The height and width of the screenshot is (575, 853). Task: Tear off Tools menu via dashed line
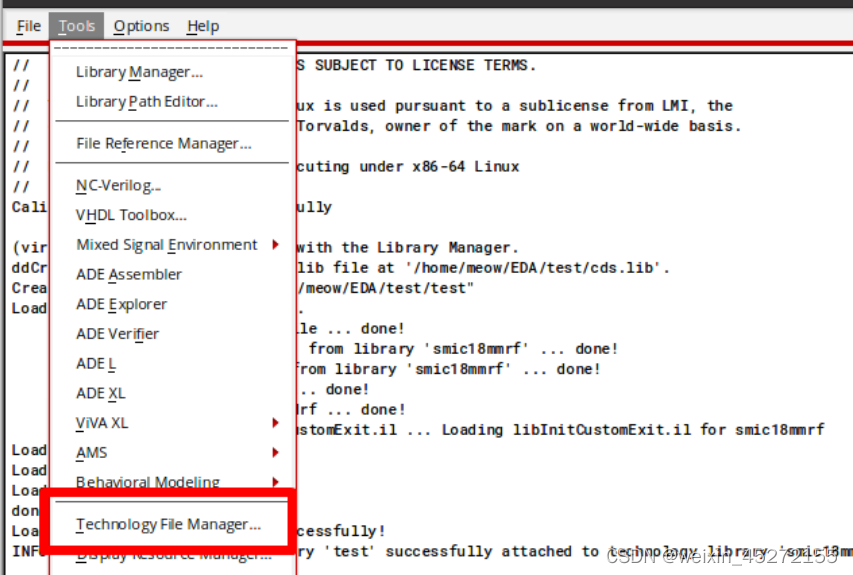170,47
